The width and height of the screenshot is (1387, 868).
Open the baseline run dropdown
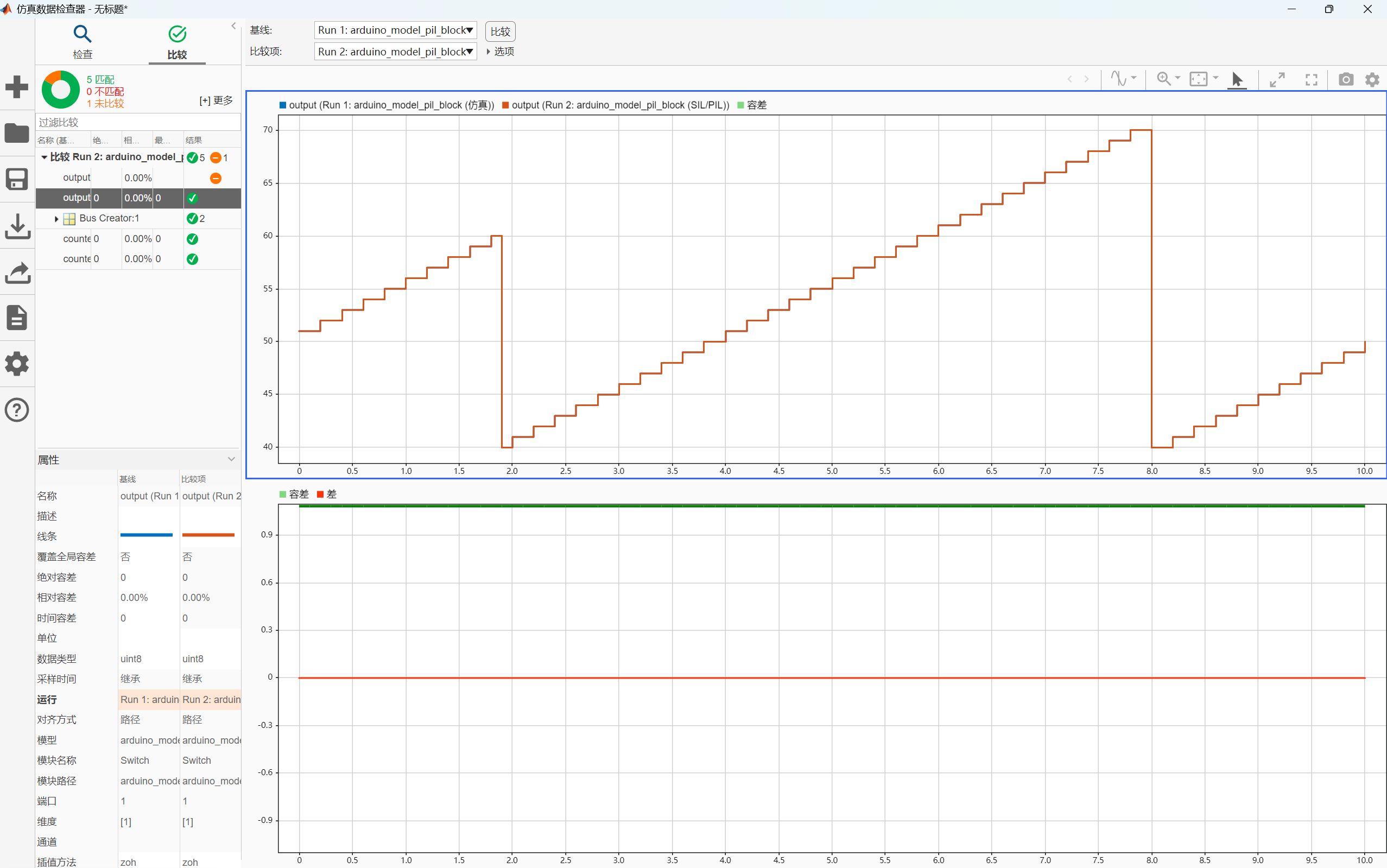[395, 30]
